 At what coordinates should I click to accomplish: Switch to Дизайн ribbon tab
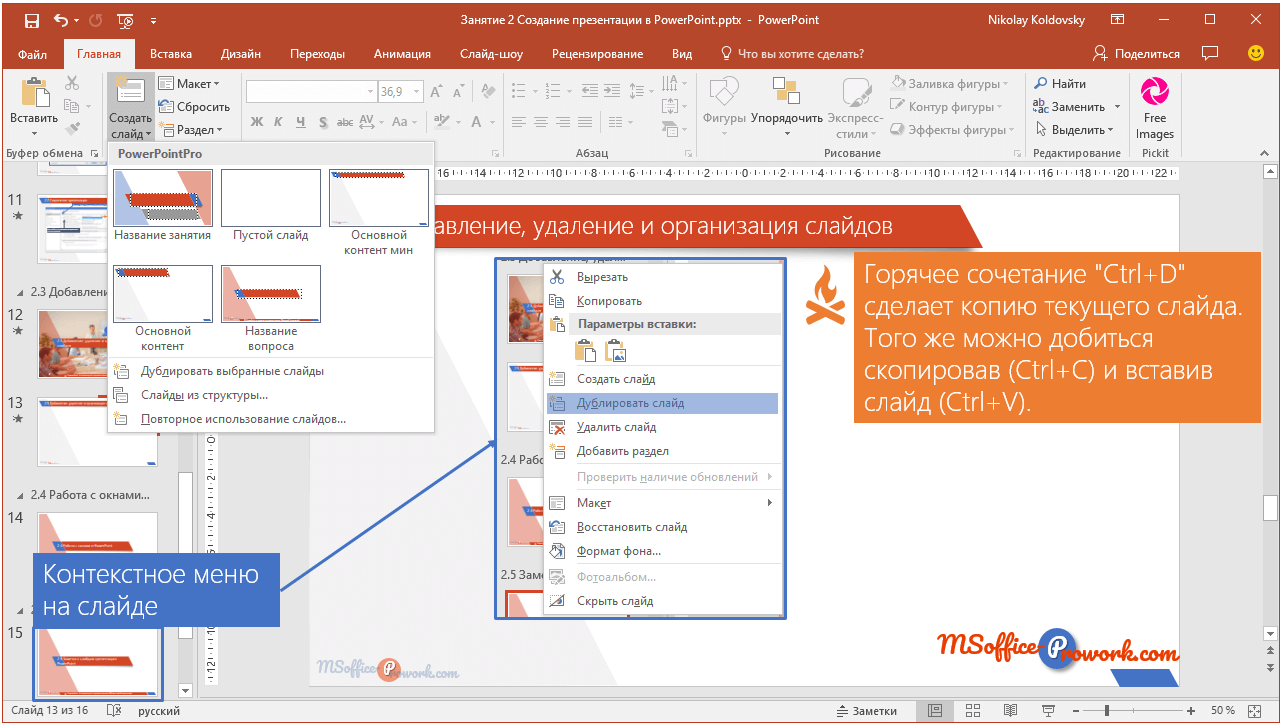coord(241,54)
